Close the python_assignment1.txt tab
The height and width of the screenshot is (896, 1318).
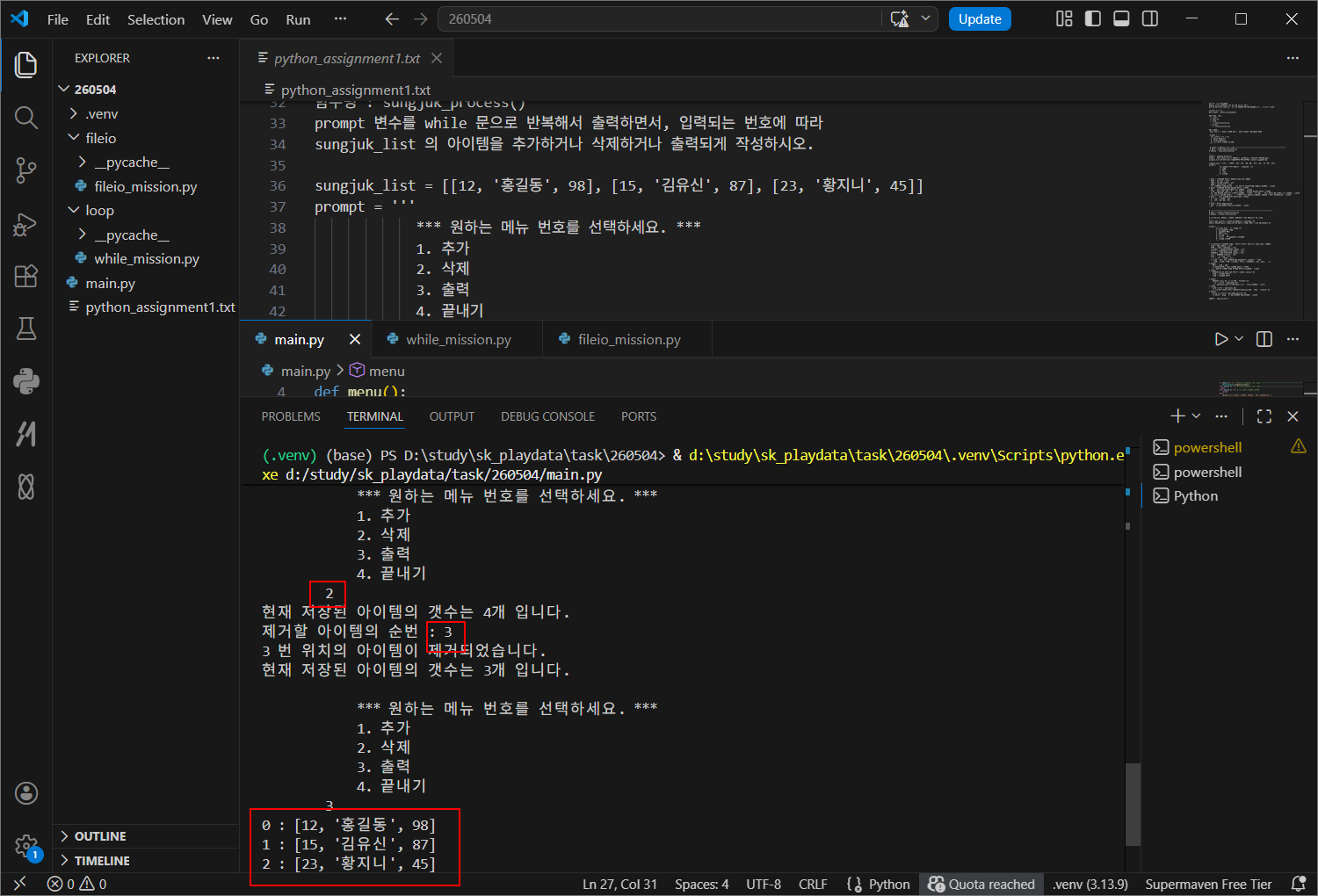(x=437, y=58)
